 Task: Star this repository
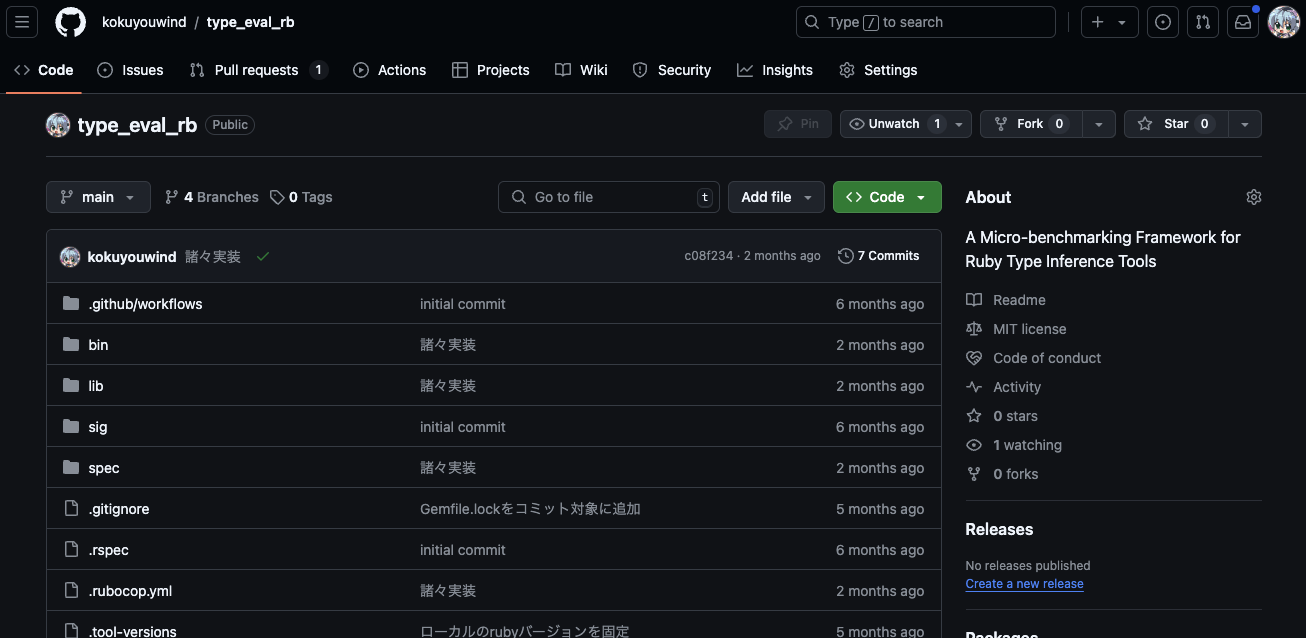1176,124
